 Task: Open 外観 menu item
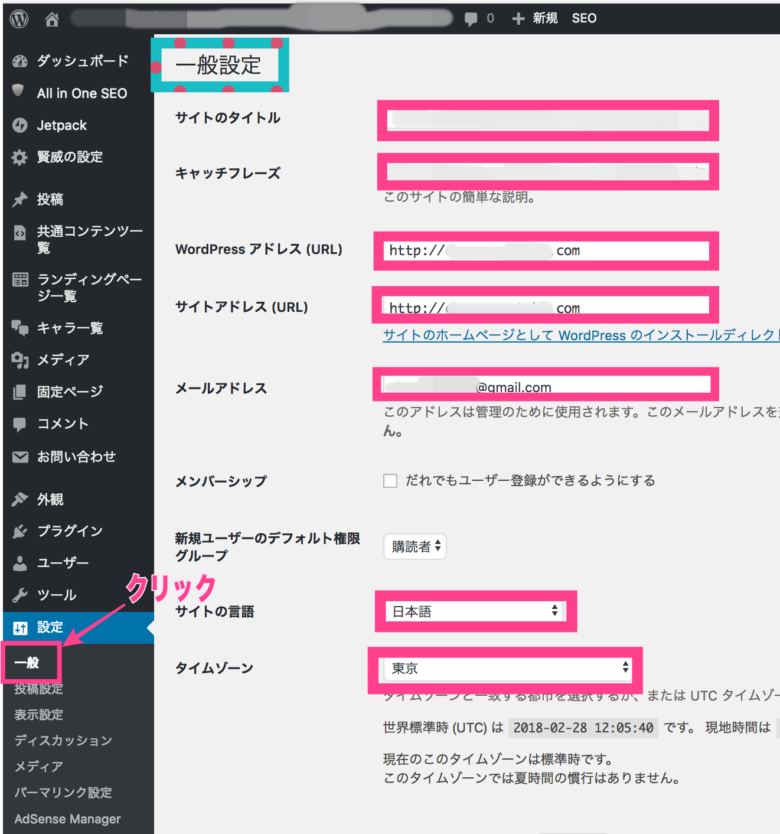pos(50,499)
